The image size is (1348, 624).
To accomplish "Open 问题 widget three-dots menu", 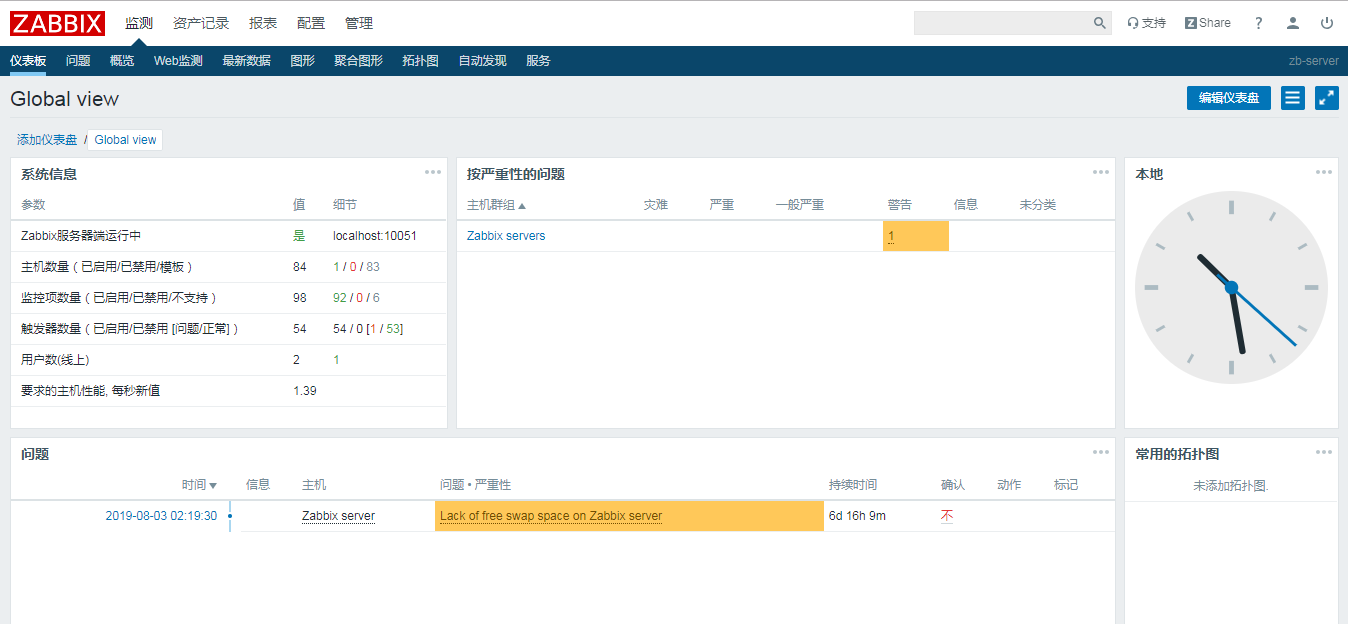I will (1101, 452).
